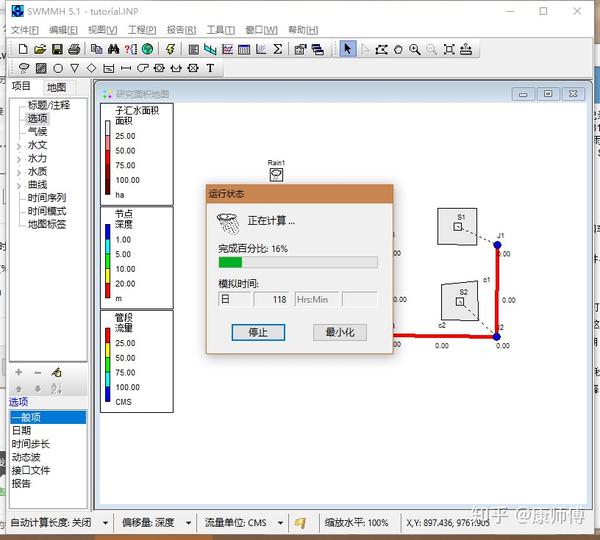Image resolution: width=600 pixels, height=540 pixels.
Task: Add a conduit link icon
Action: click(126, 68)
